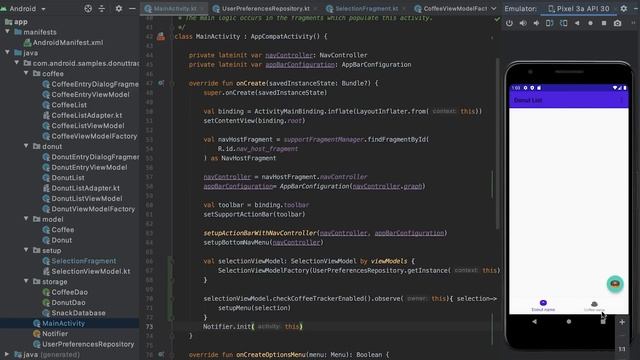The width and height of the screenshot is (640, 360).
Task: Switch to the UserPreferencesRepository.kt tab
Action: (265, 9)
